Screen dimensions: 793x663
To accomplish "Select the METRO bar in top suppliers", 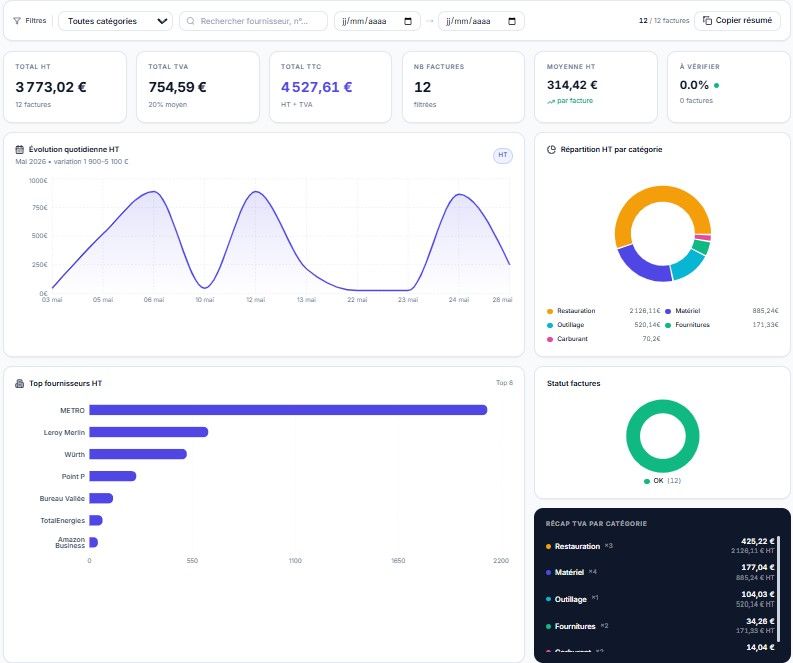I will tap(288, 410).
